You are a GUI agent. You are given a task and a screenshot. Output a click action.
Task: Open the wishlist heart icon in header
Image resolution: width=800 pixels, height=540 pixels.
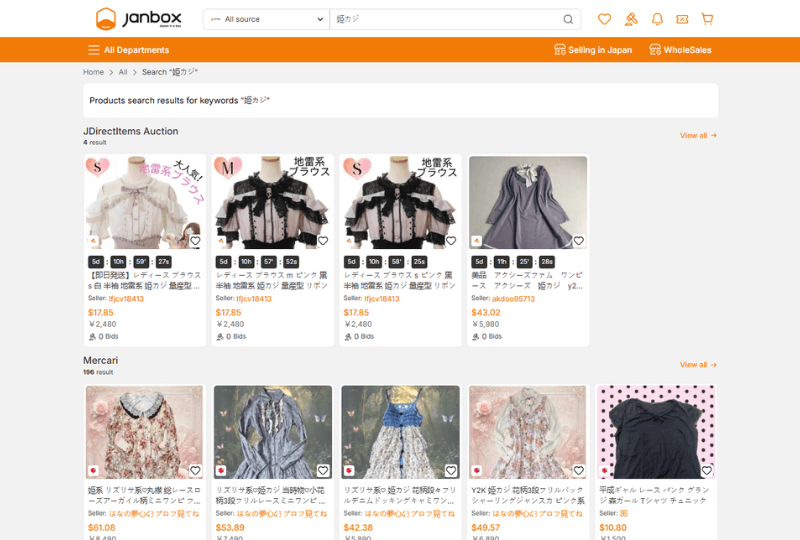click(605, 19)
